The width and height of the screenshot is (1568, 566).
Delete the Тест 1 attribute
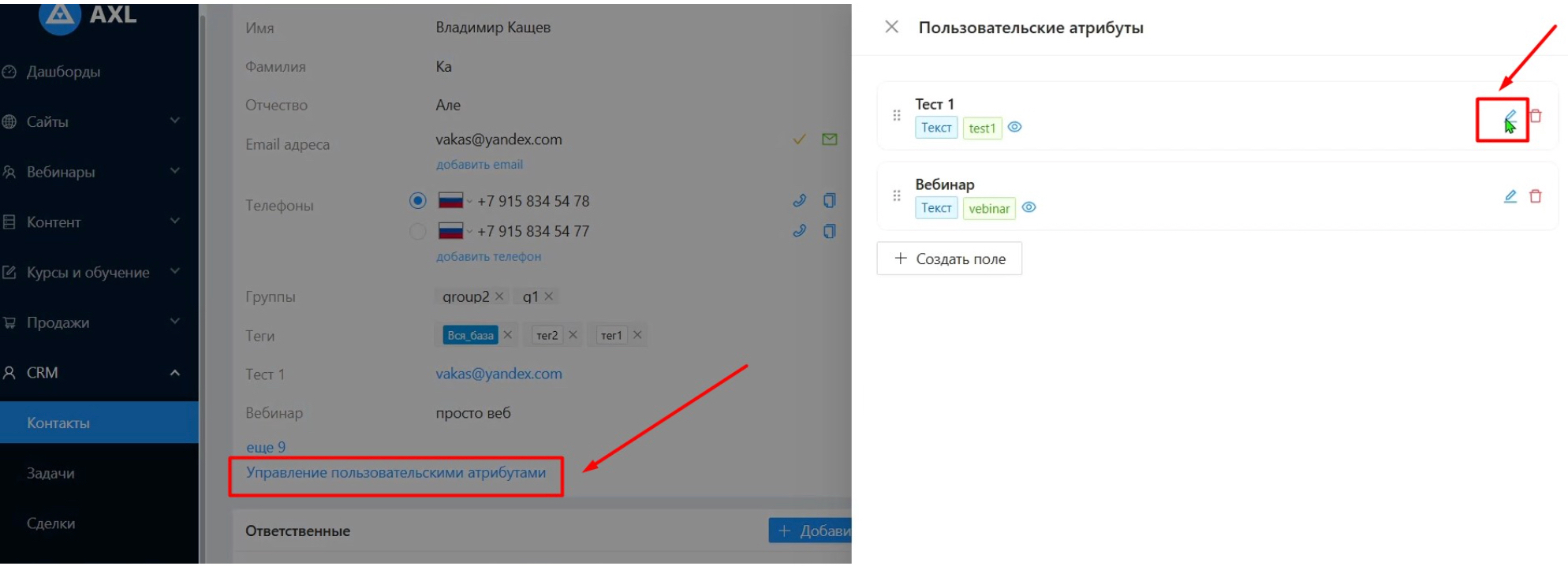(1536, 117)
